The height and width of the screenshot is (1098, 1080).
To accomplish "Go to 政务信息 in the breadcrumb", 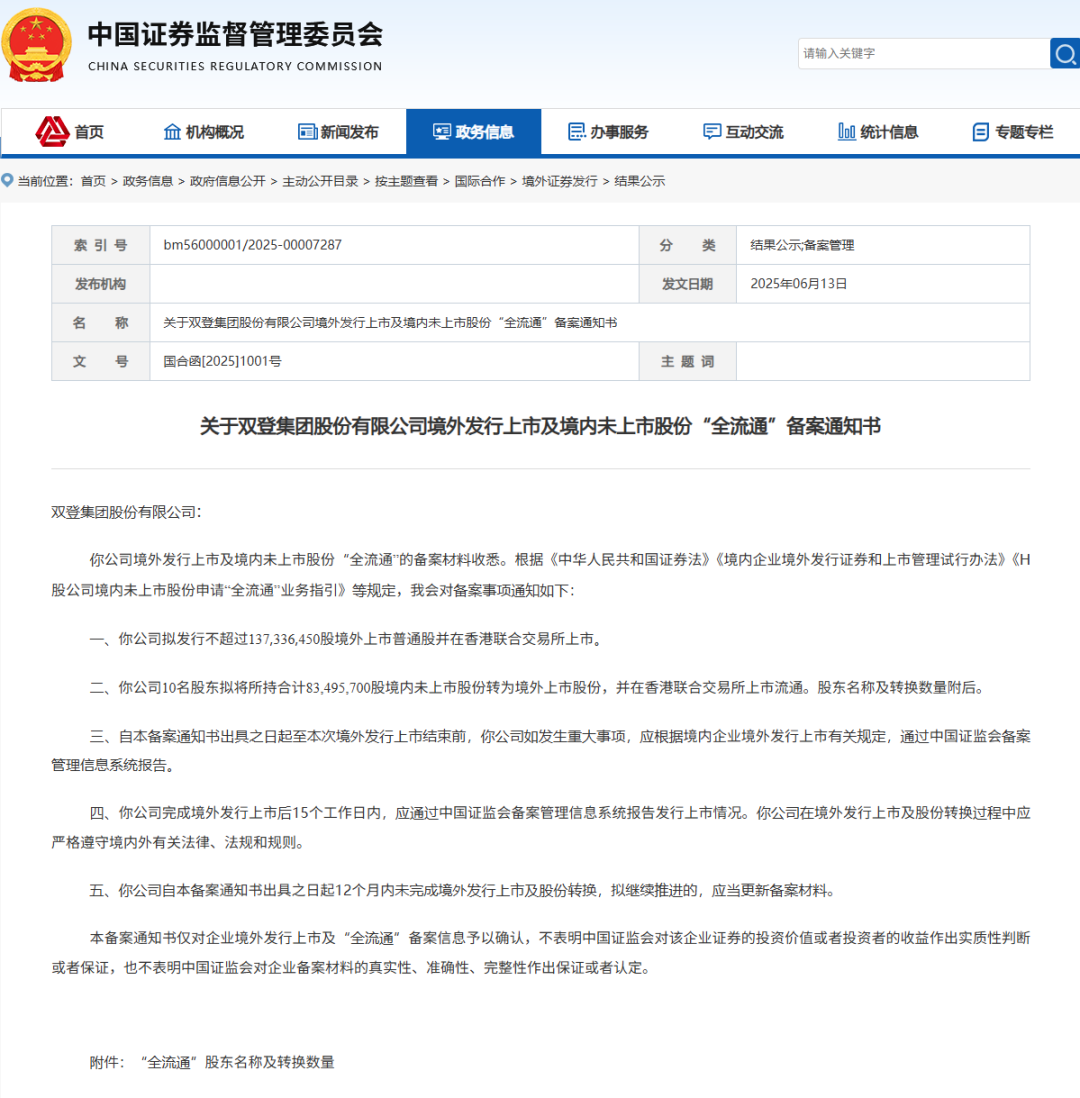I will (148, 181).
